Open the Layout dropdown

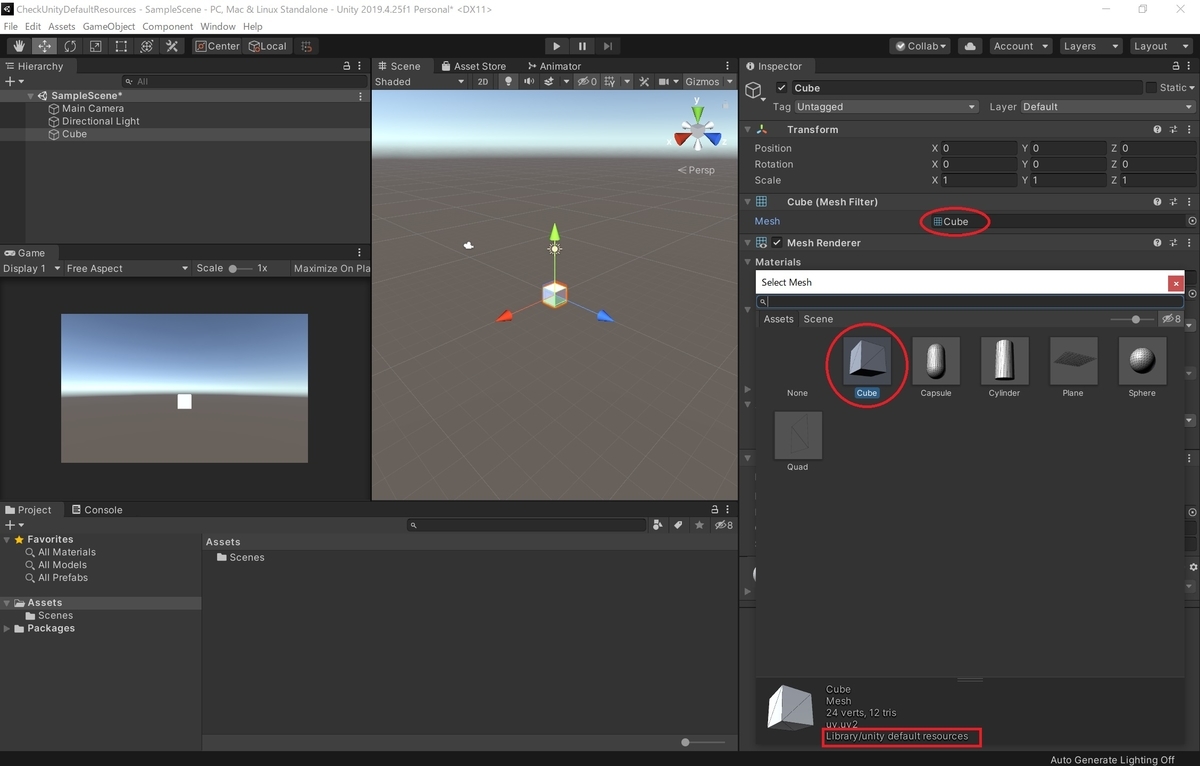[x=1160, y=45]
